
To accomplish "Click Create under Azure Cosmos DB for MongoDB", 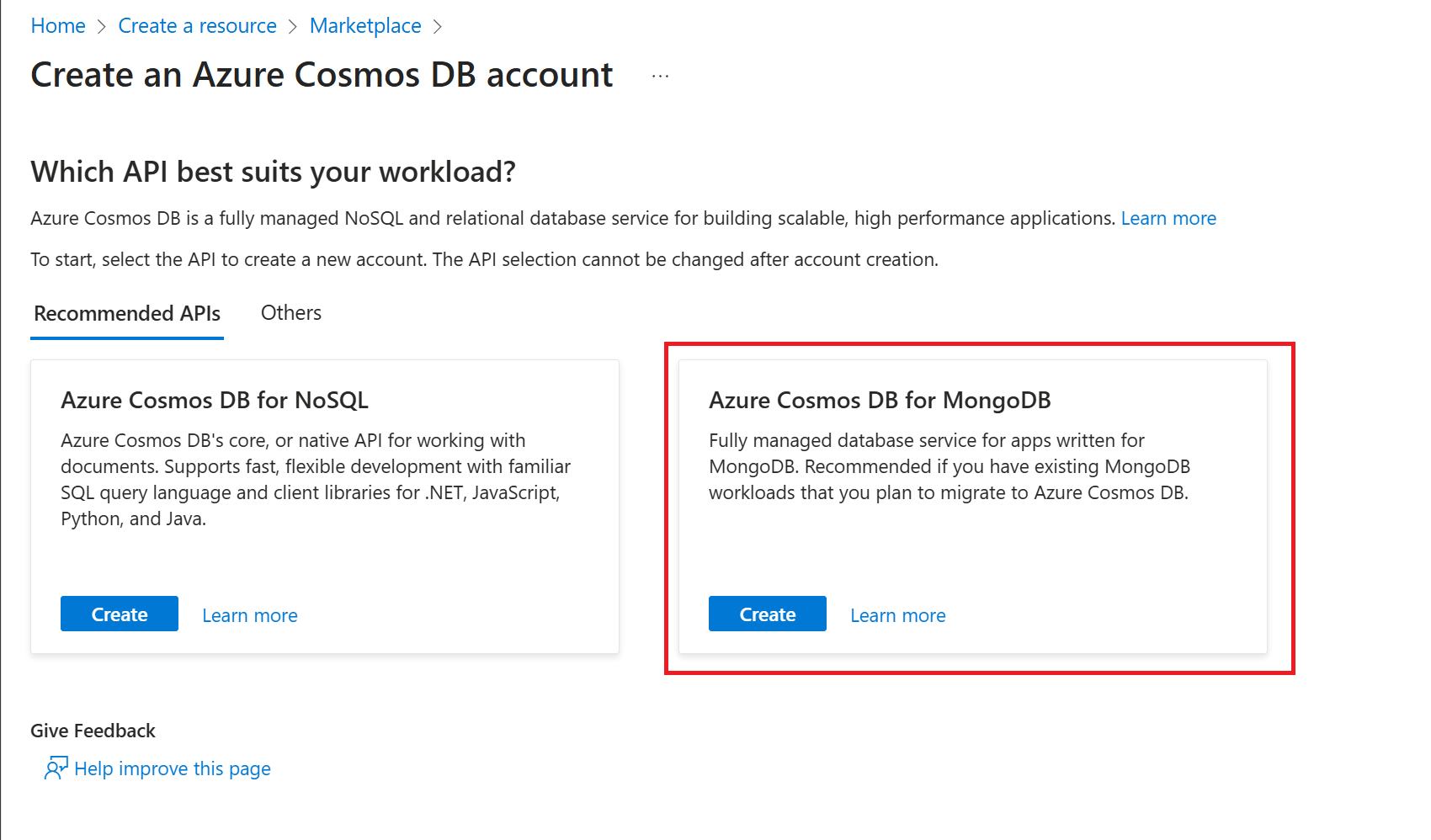I will 766,614.
